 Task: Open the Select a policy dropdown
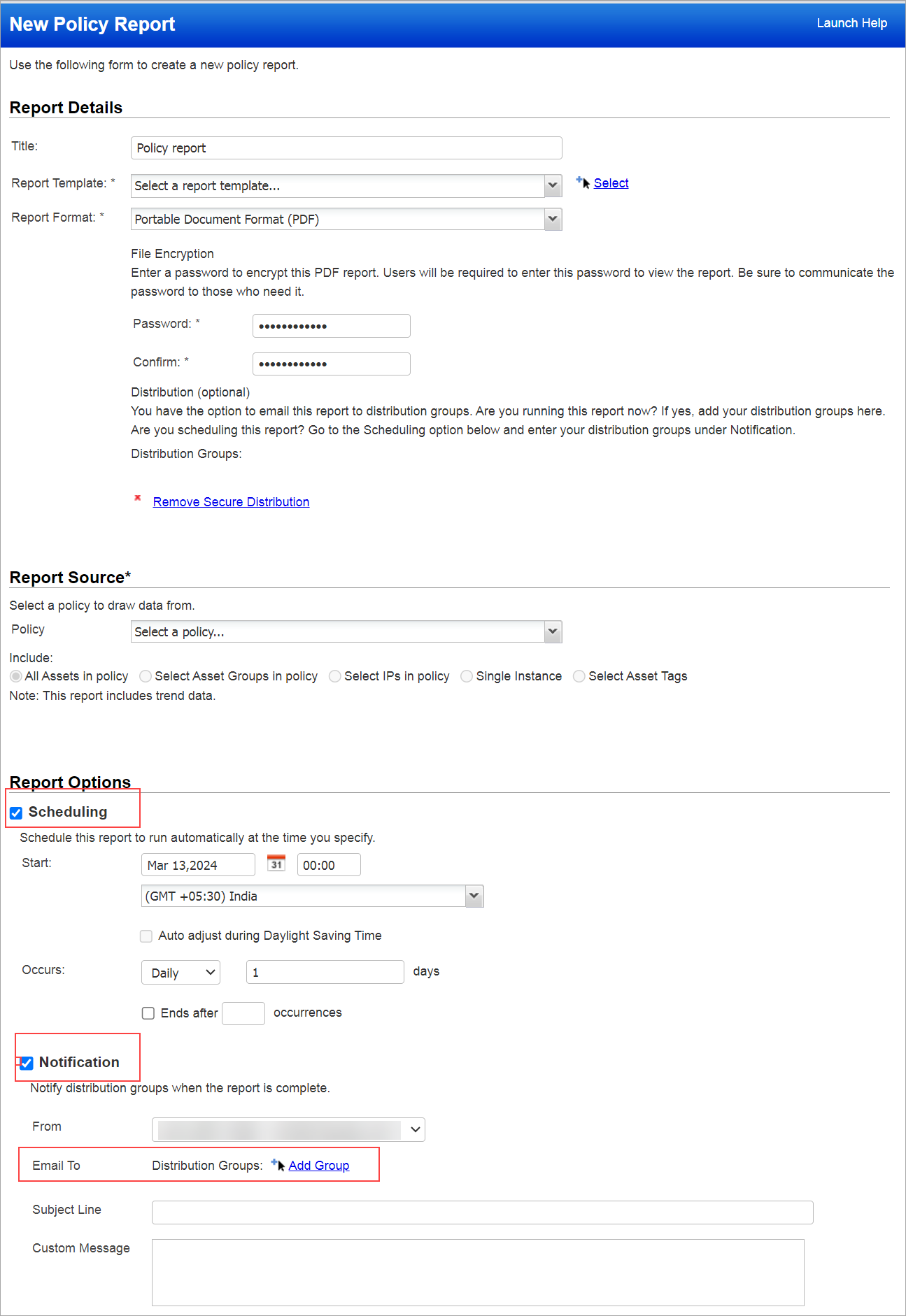(x=552, y=631)
